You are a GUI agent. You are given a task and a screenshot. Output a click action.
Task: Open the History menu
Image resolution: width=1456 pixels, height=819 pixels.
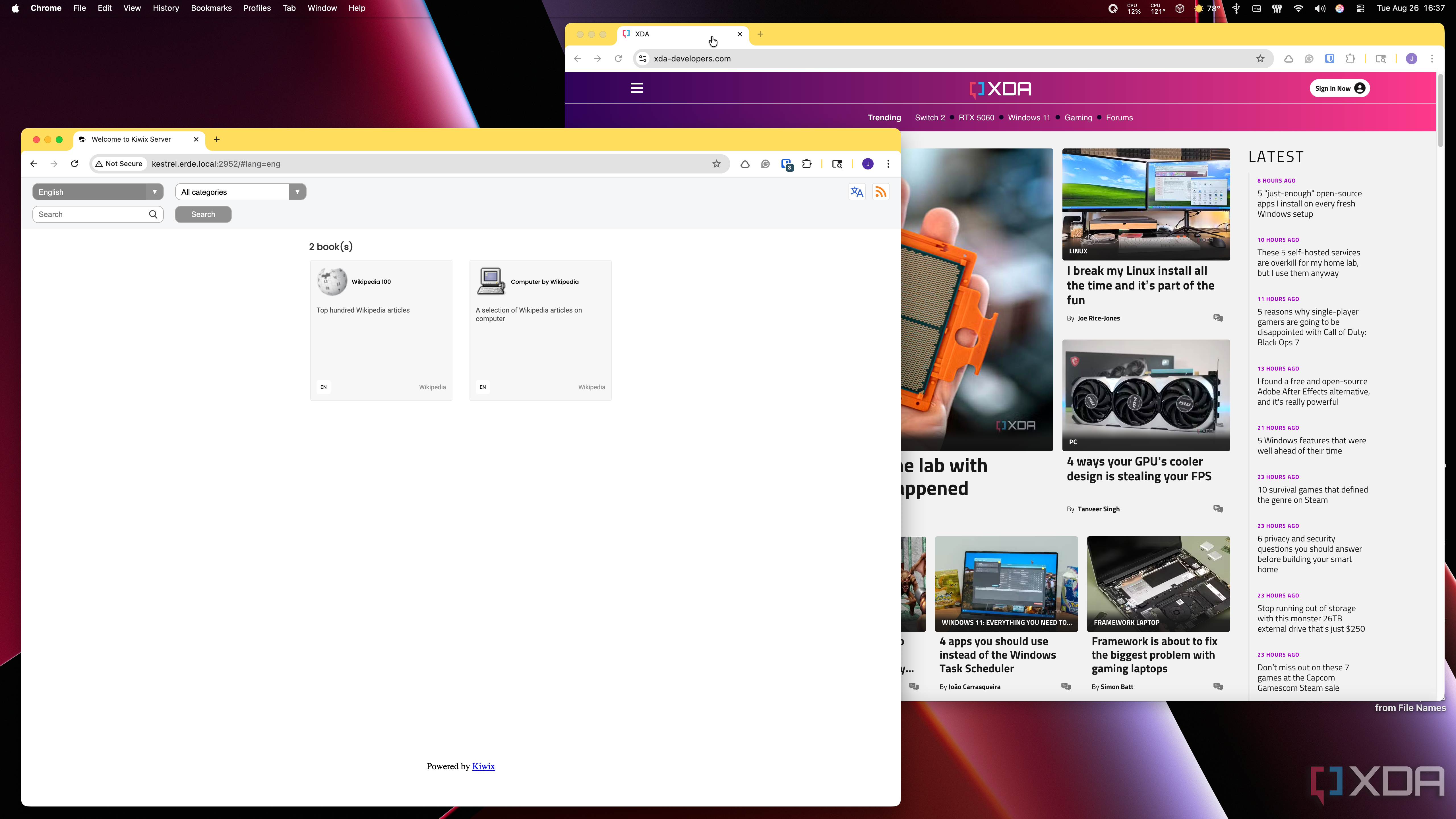(x=166, y=8)
